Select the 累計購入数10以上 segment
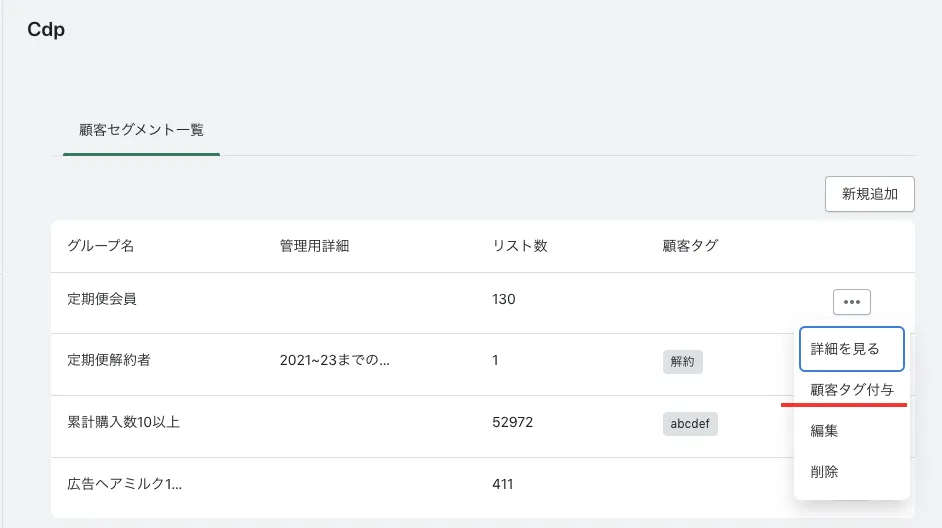Viewport: 942px width, 528px height. tap(123, 422)
